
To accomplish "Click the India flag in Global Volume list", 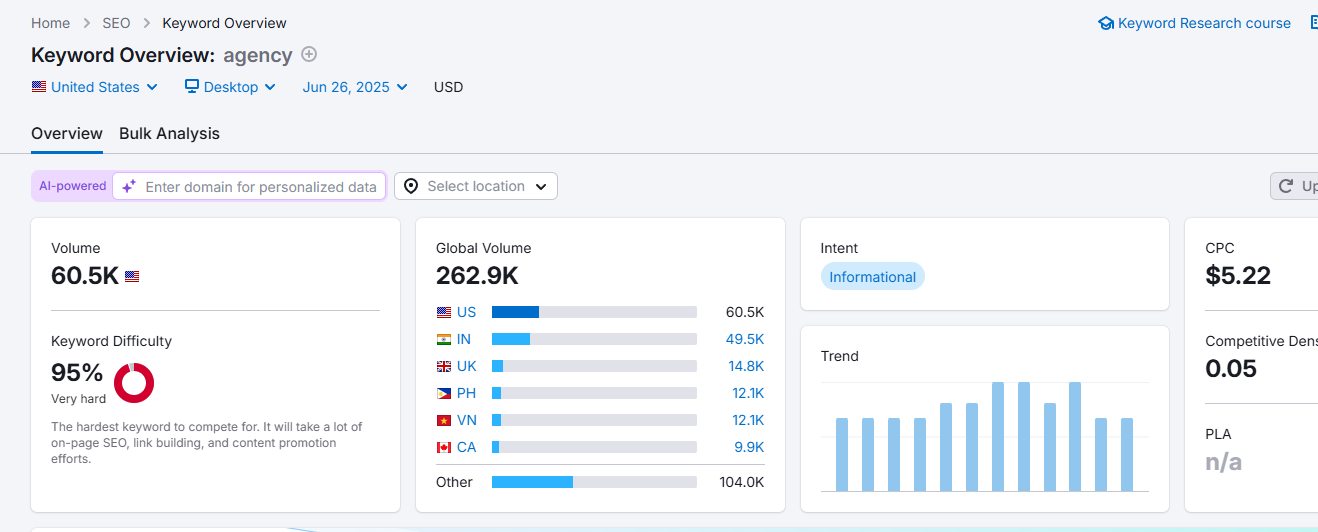I will 444,339.
